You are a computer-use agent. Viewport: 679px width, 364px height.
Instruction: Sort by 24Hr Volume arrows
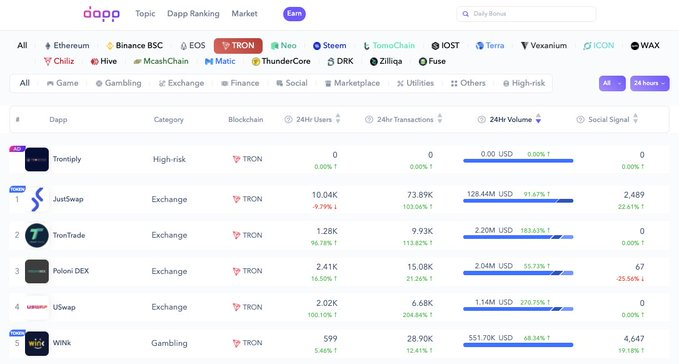tap(538, 119)
